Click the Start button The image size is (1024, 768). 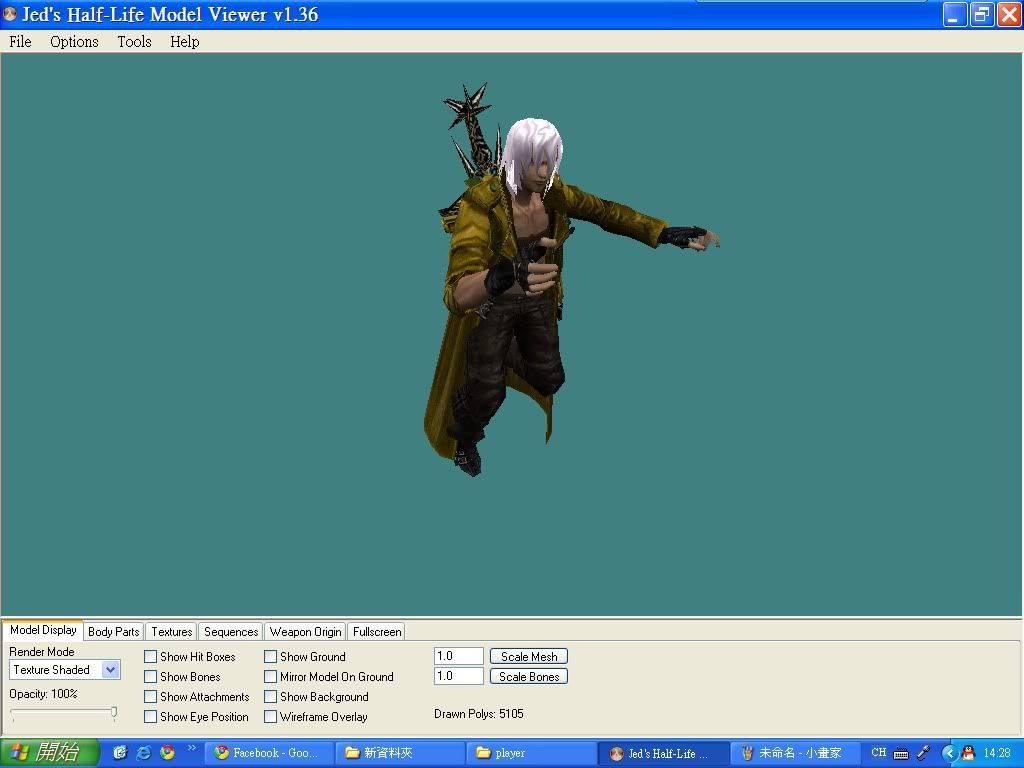(50, 753)
